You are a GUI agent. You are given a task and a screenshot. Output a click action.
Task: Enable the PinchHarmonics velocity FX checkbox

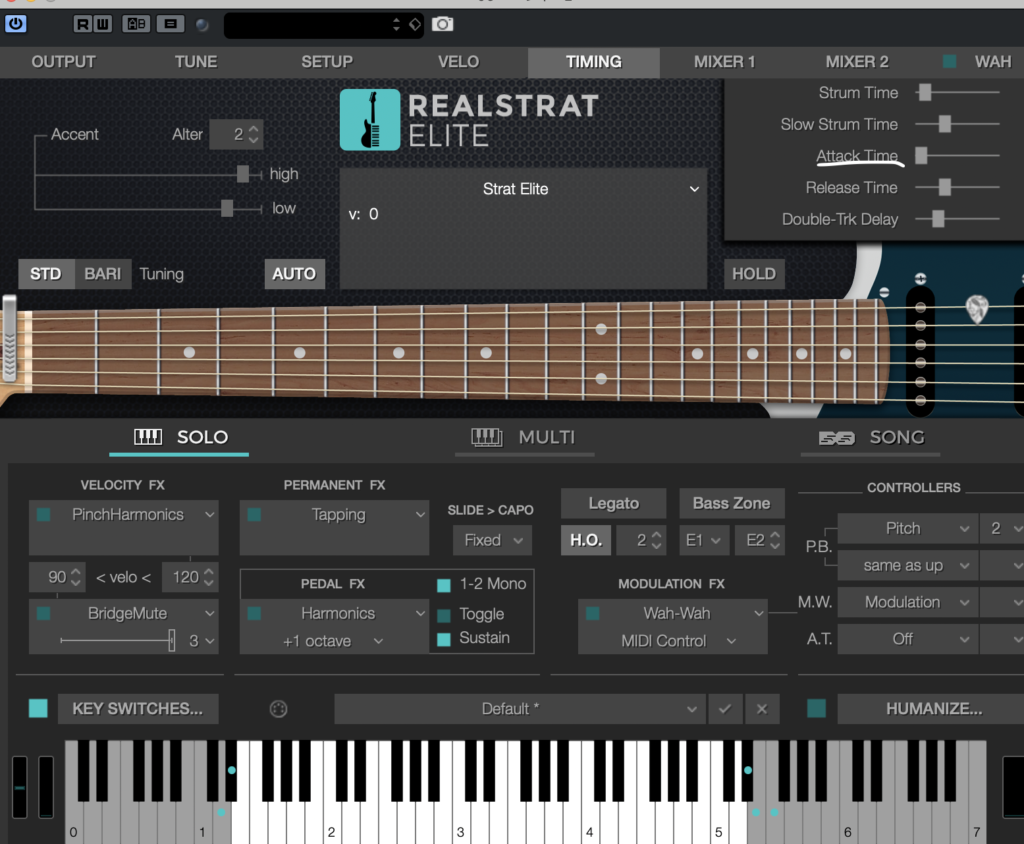(44, 515)
